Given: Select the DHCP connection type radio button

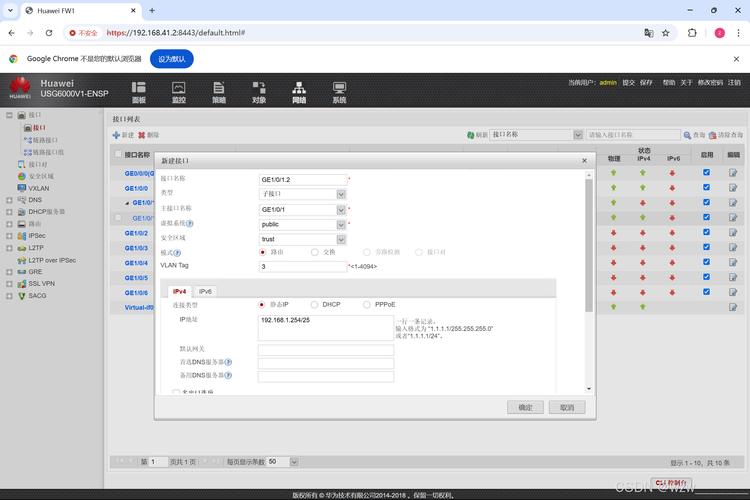Looking at the screenshot, I should [x=315, y=304].
